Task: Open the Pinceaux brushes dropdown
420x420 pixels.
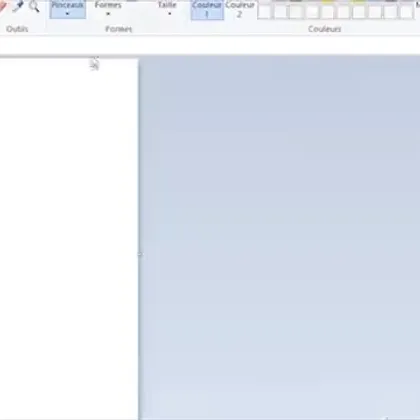Action: coord(67,9)
